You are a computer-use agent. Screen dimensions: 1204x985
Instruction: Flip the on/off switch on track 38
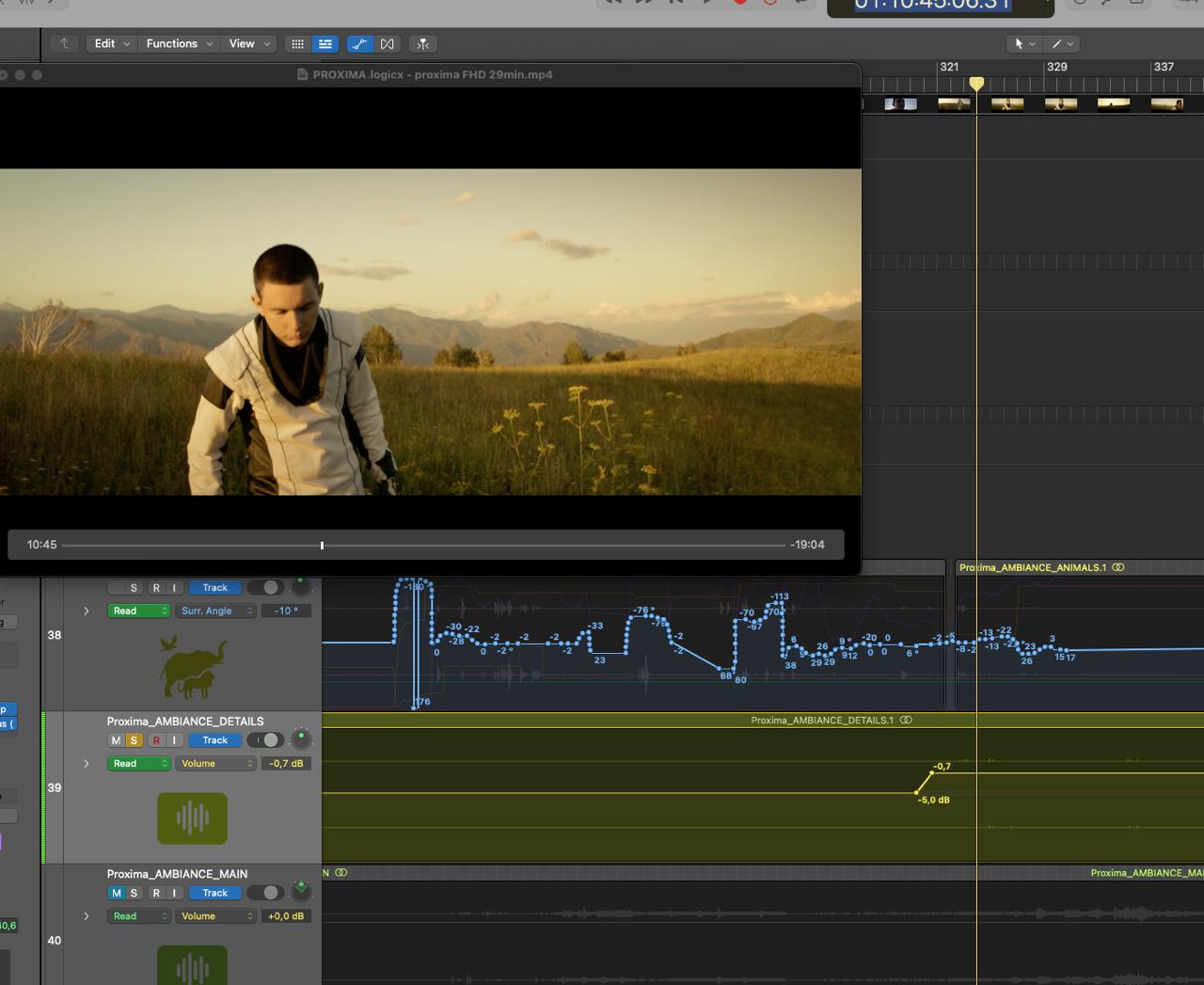click(x=266, y=588)
